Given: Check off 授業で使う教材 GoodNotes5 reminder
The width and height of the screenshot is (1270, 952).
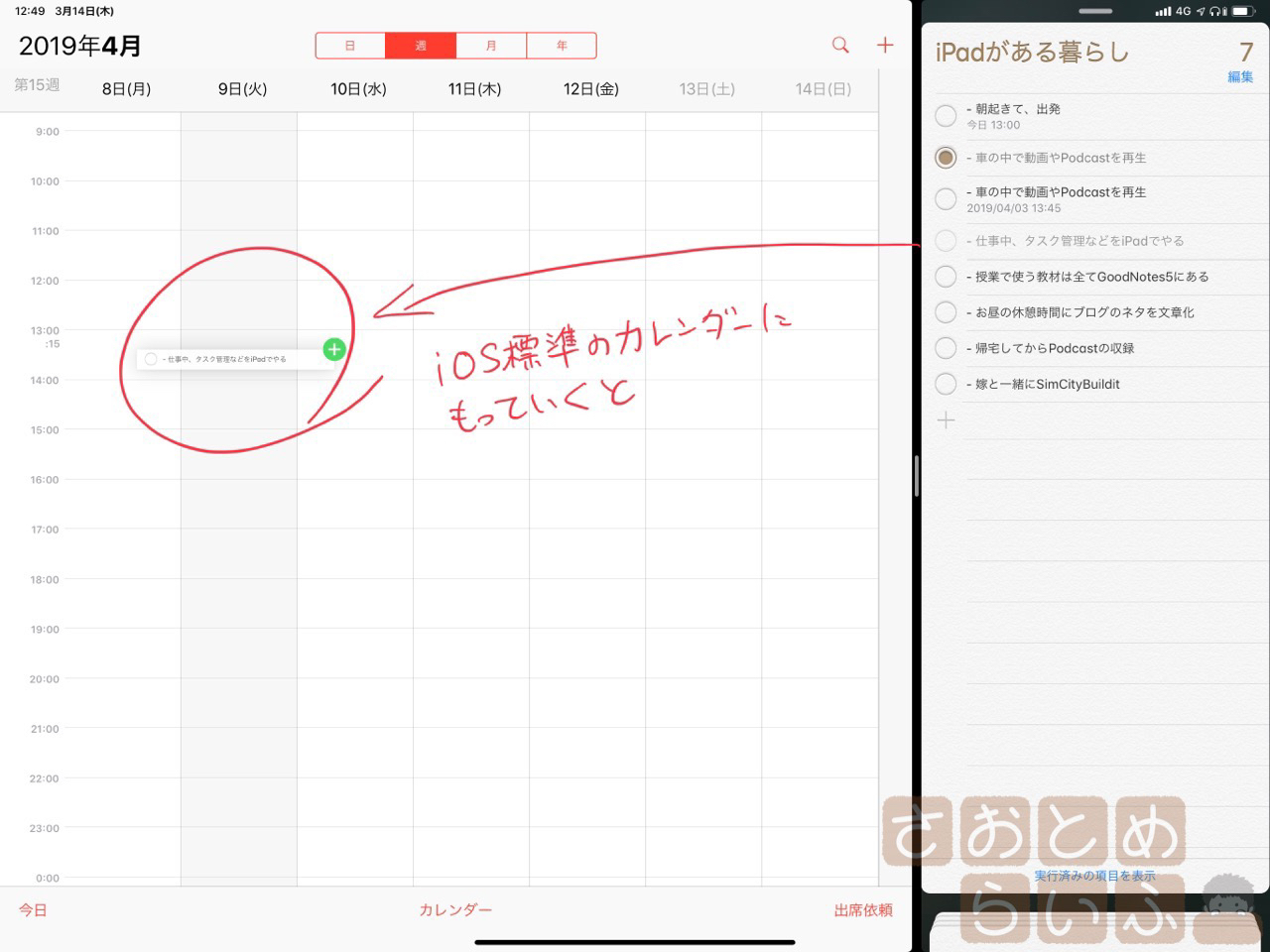Looking at the screenshot, I should 947,277.
